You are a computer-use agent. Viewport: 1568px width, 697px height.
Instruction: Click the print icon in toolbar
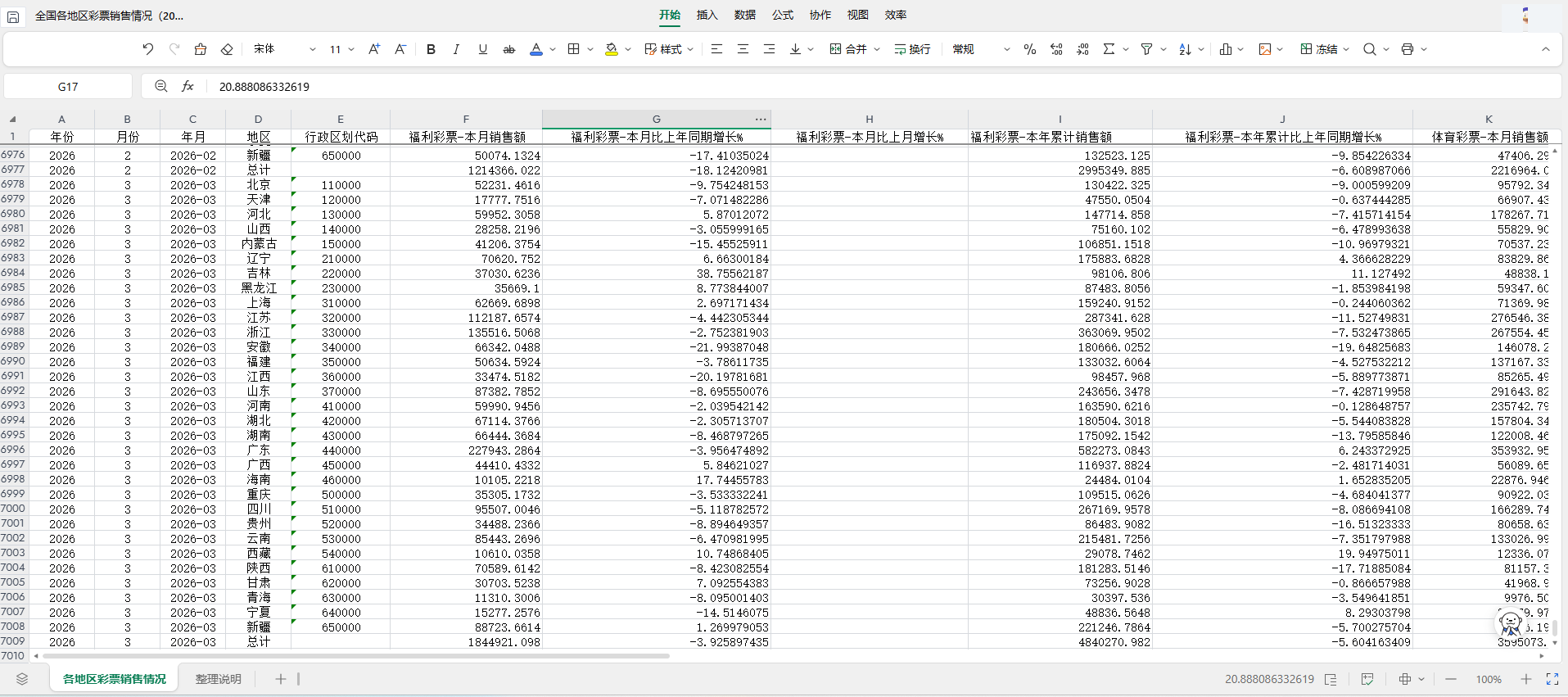(x=1407, y=49)
